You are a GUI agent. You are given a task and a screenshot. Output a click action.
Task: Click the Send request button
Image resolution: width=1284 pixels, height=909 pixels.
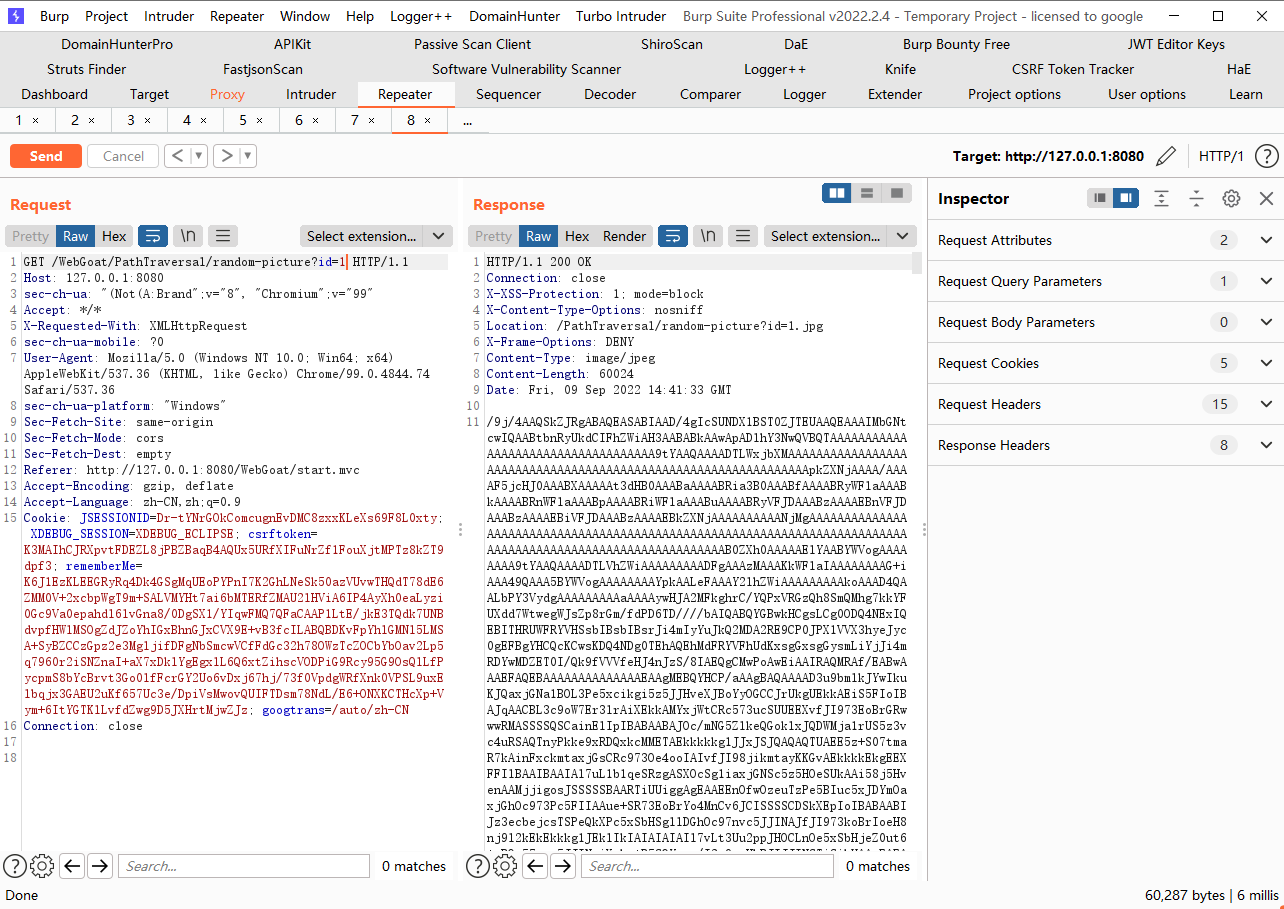coord(46,156)
